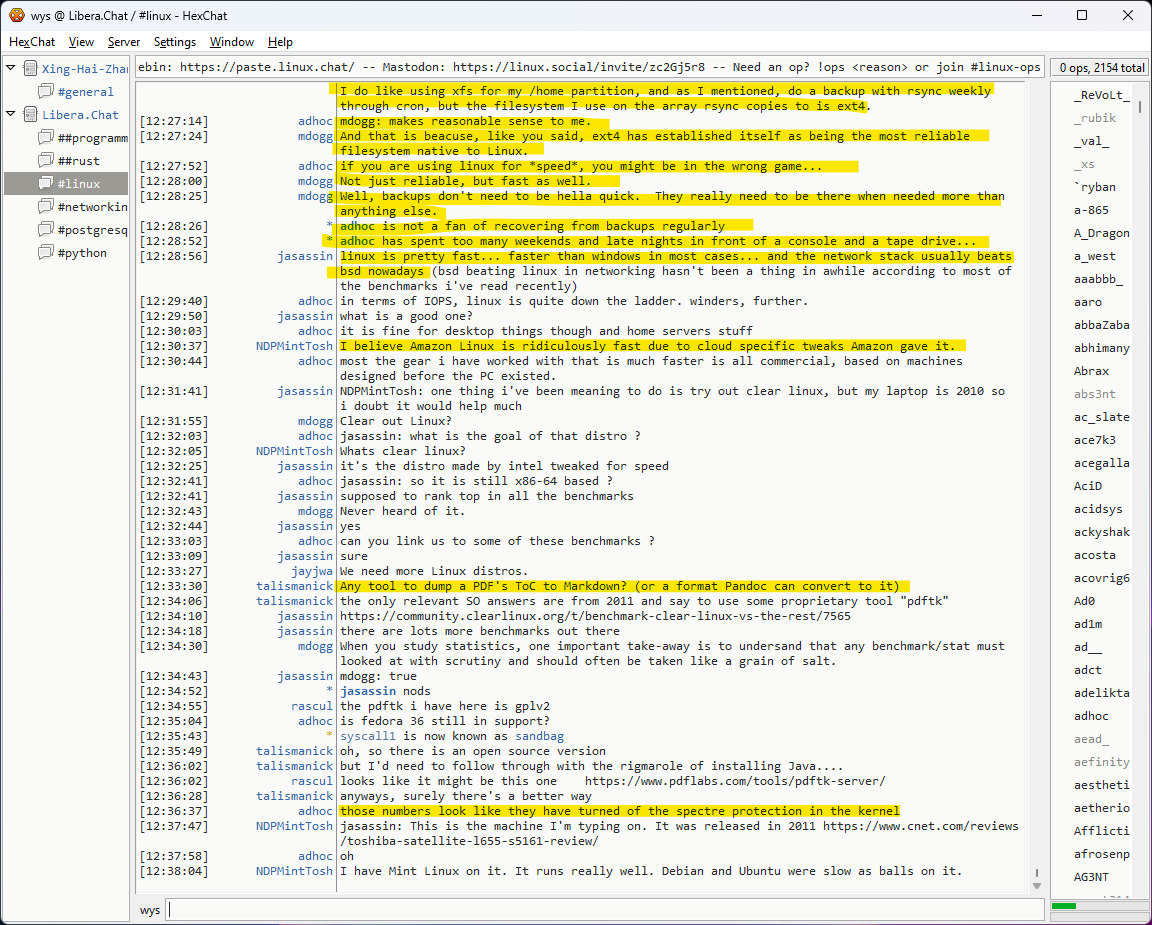Click the channel icon beside #python
Screen dimensions: 1152x925
tap(46, 253)
